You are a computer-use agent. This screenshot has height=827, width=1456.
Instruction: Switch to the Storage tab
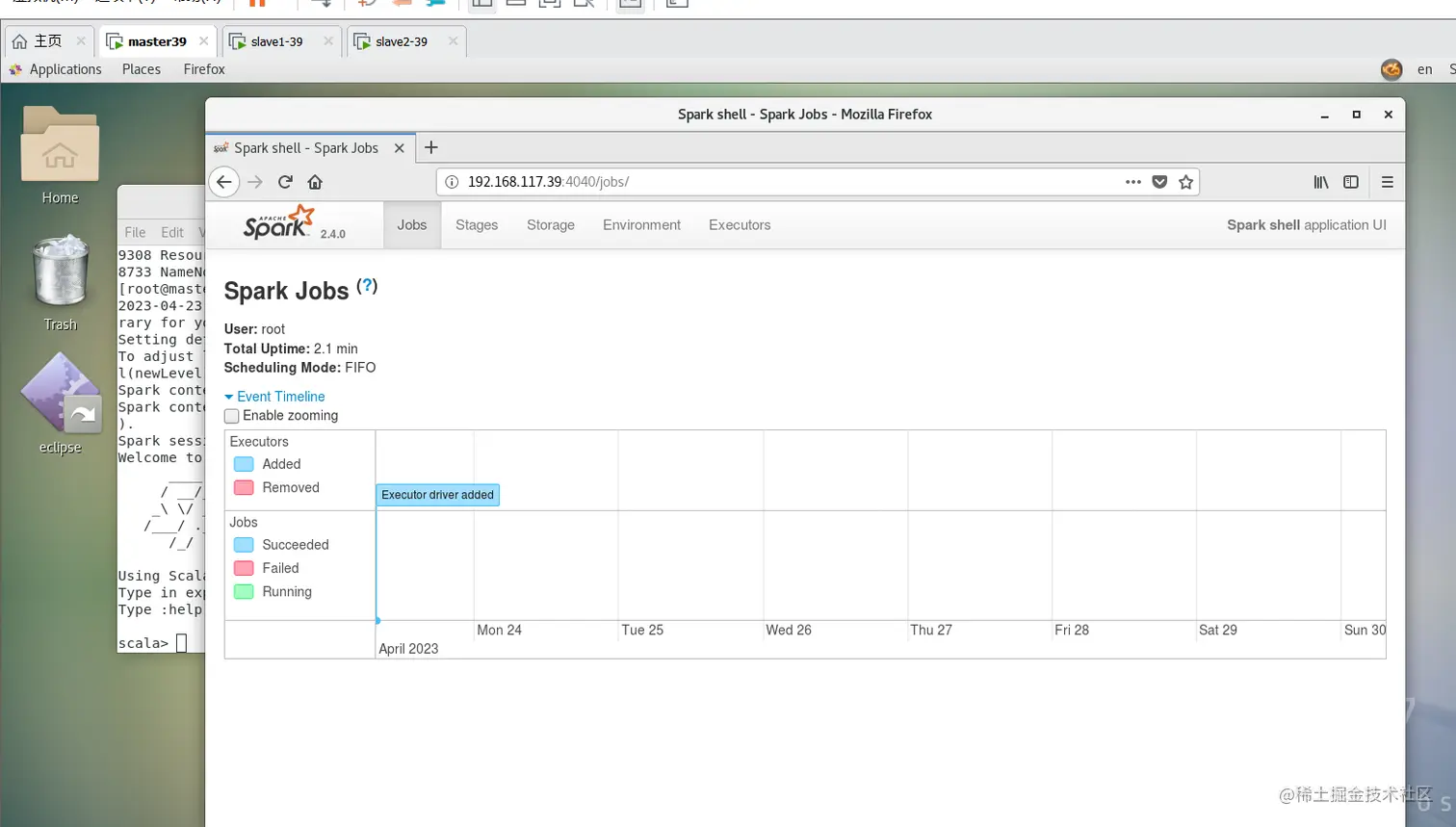click(551, 225)
